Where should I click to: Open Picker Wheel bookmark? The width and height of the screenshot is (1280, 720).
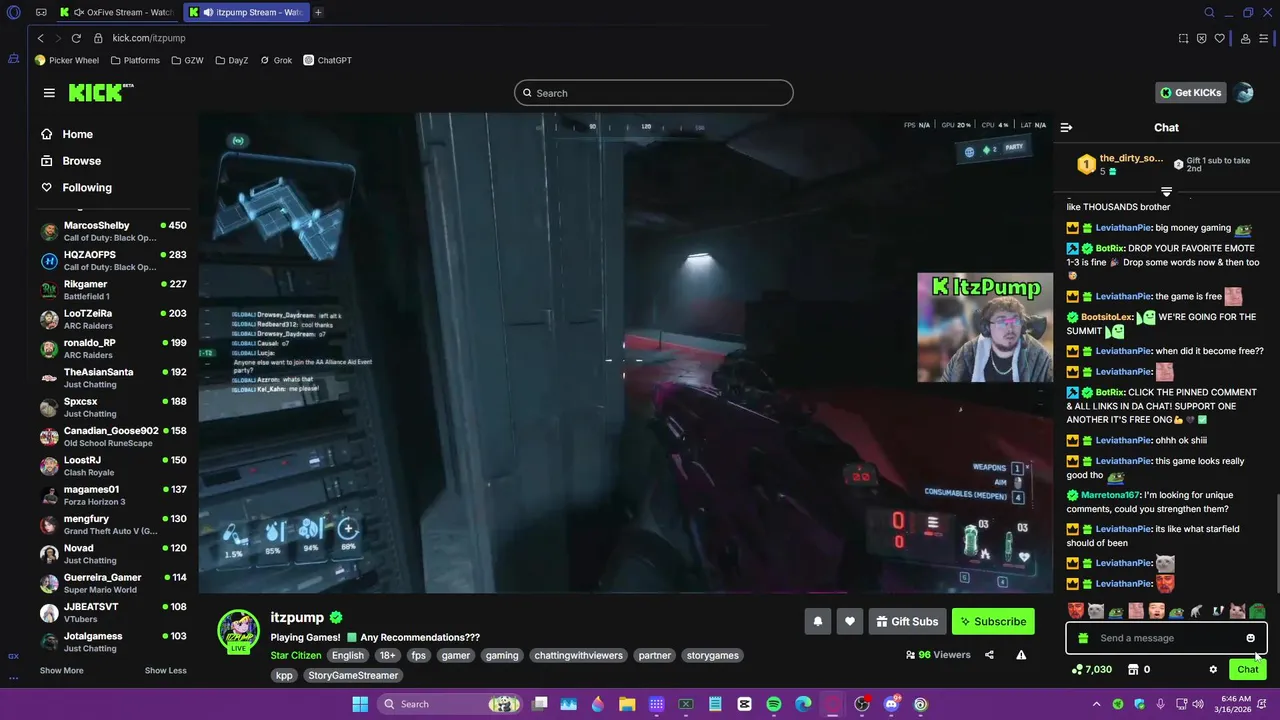[x=67, y=60]
